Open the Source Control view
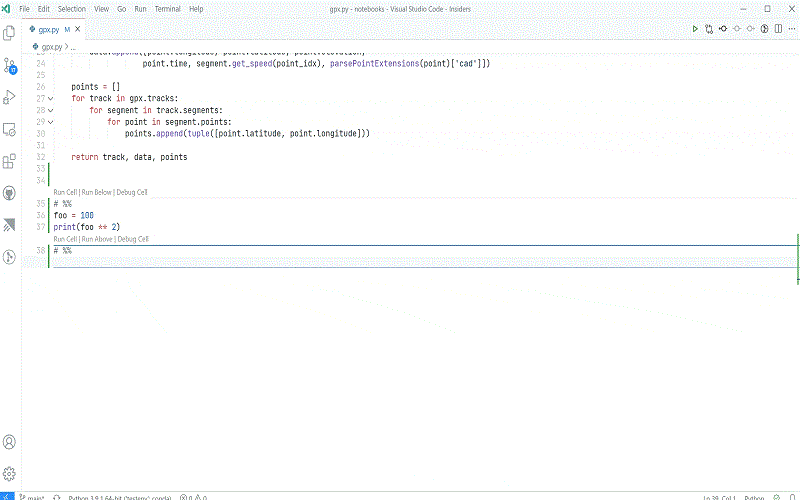Viewport: 800px width, 500px height. (x=9, y=65)
